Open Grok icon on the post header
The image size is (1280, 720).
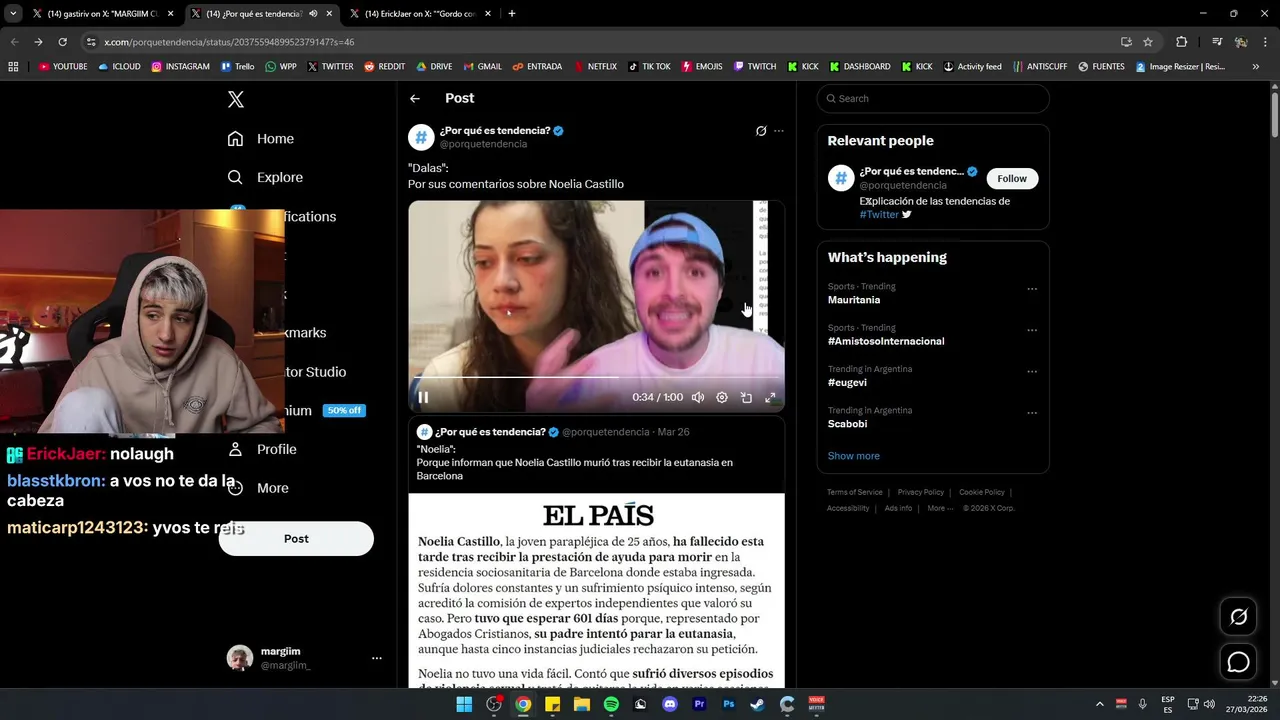coord(761,131)
